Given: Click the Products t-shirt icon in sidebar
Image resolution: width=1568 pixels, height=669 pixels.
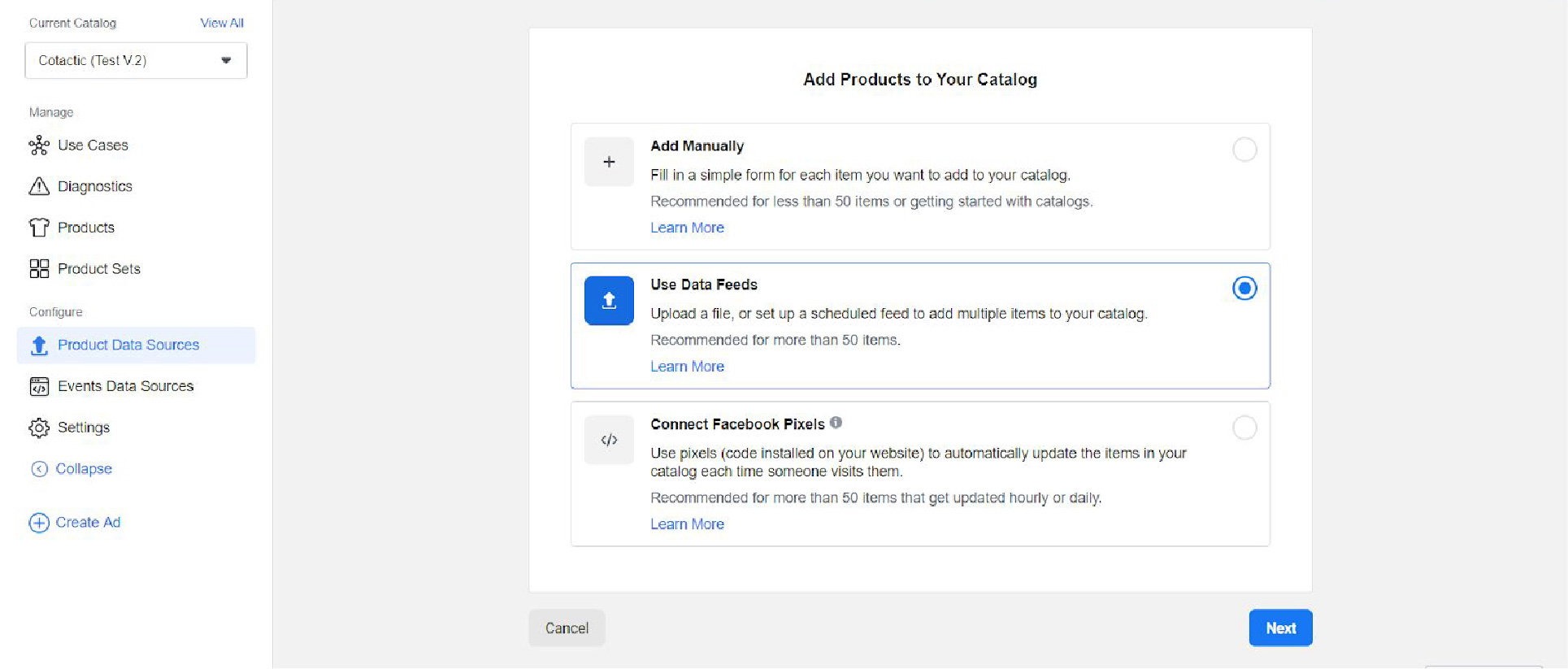Looking at the screenshot, I should point(38,228).
